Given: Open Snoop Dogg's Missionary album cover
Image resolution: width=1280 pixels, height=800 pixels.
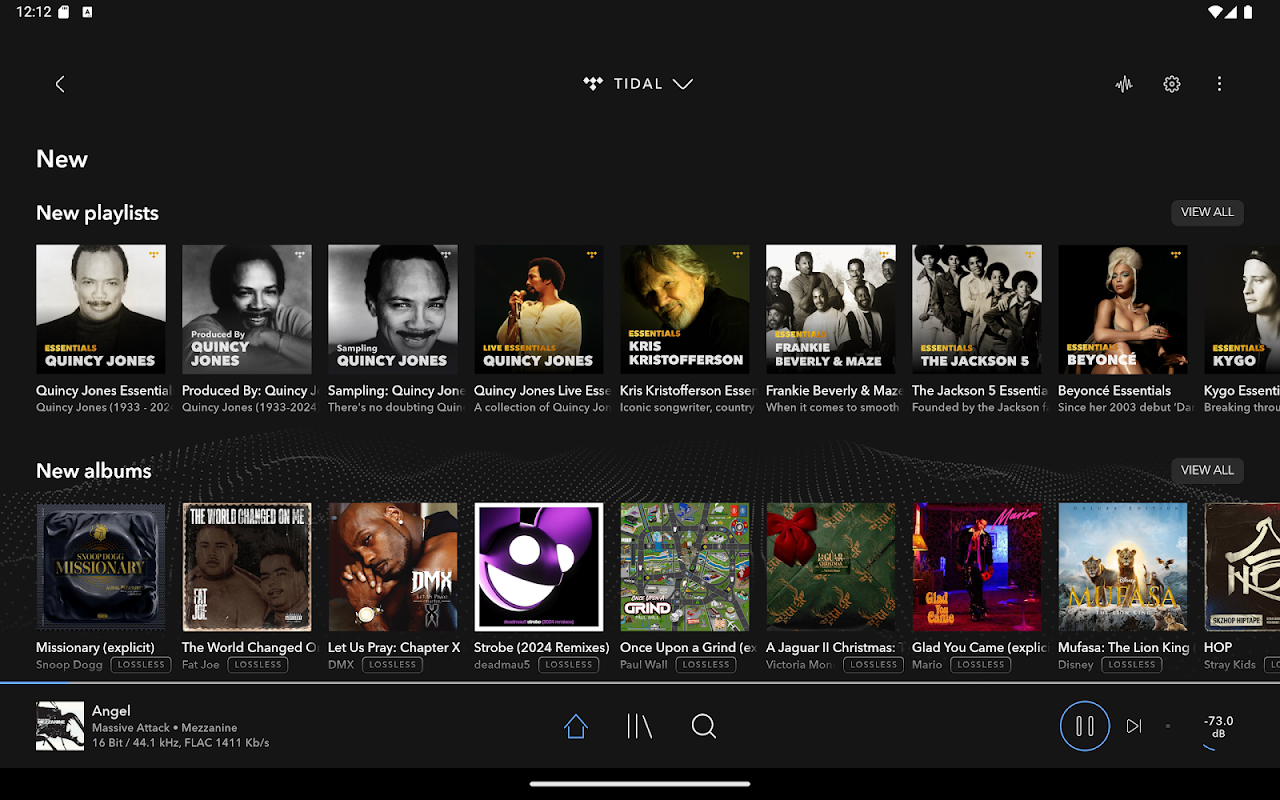Looking at the screenshot, I should (x=101, y=567).
